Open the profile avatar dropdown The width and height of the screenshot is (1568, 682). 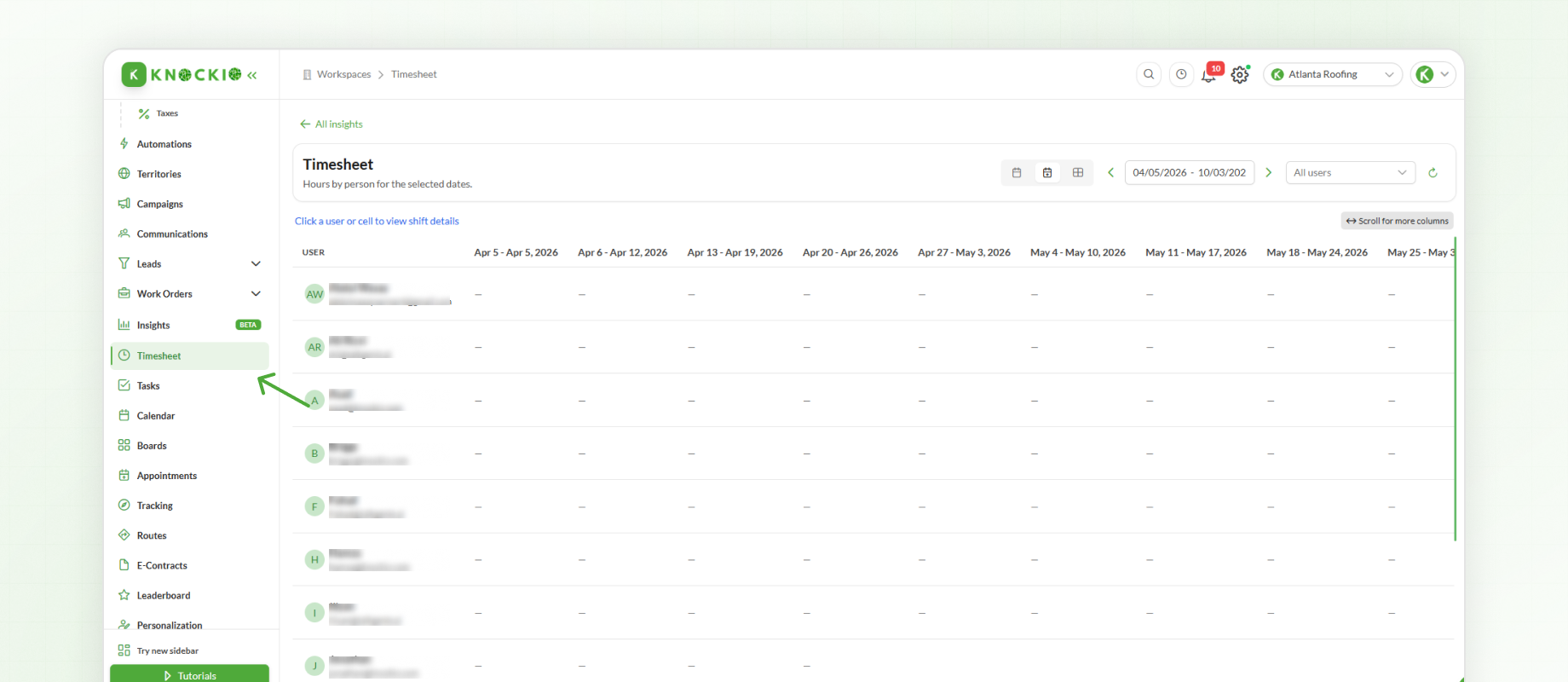(1433, 74)
